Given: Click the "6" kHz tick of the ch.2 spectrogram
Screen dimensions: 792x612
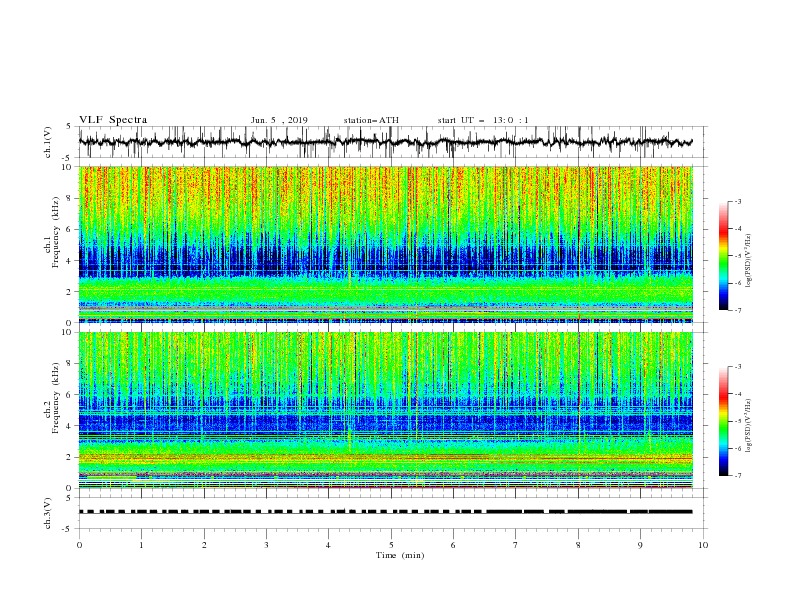Looking at the screenshot, I should (69, 395).
